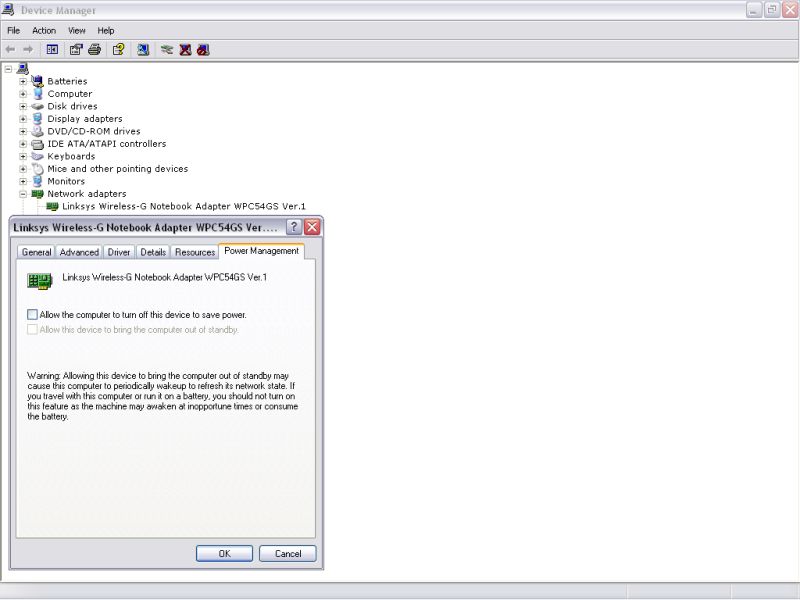Image resolution: width=800 pixels, height=600 pixels.
Task: Open the Help menu
Action: point(106,31)
